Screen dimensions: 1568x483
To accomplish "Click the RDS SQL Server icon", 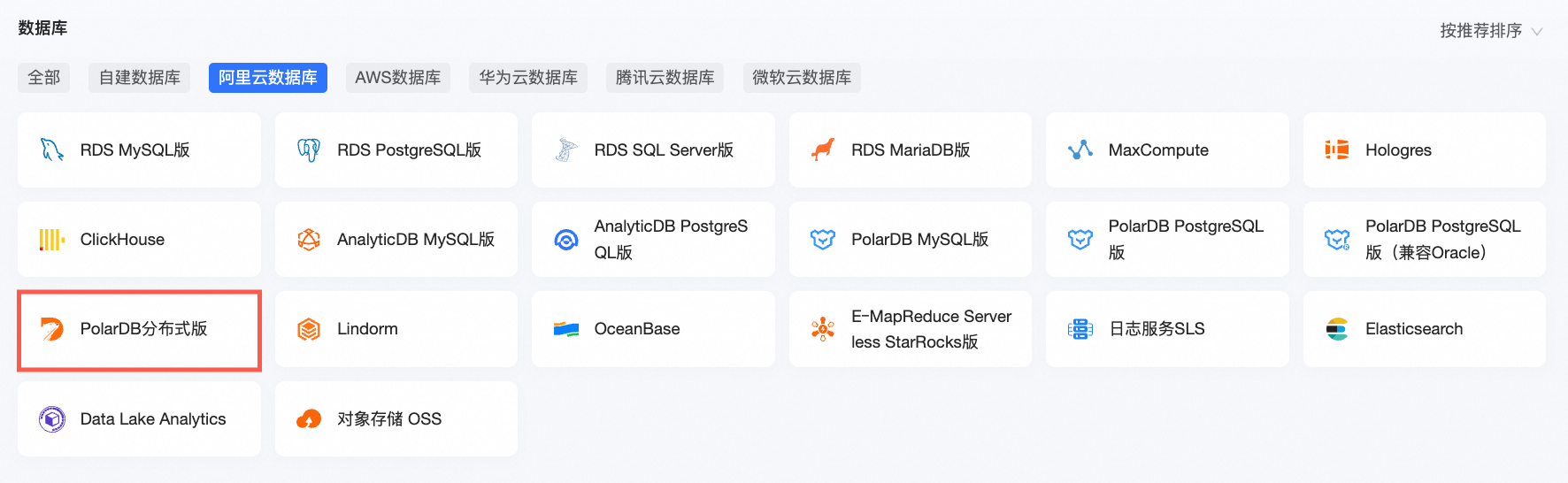I will pyautogui.click(x=566, y=149).
